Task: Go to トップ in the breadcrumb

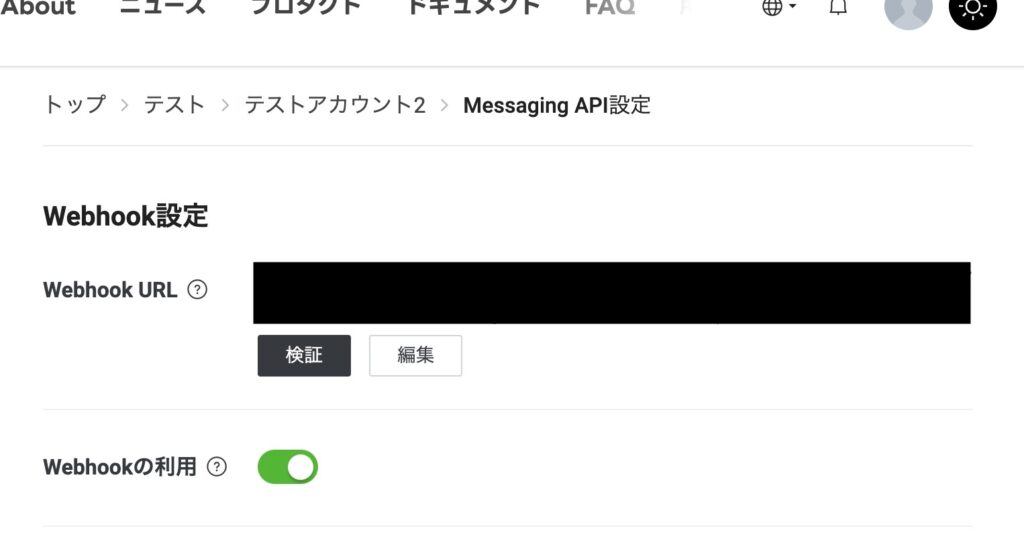Action: 74,105
